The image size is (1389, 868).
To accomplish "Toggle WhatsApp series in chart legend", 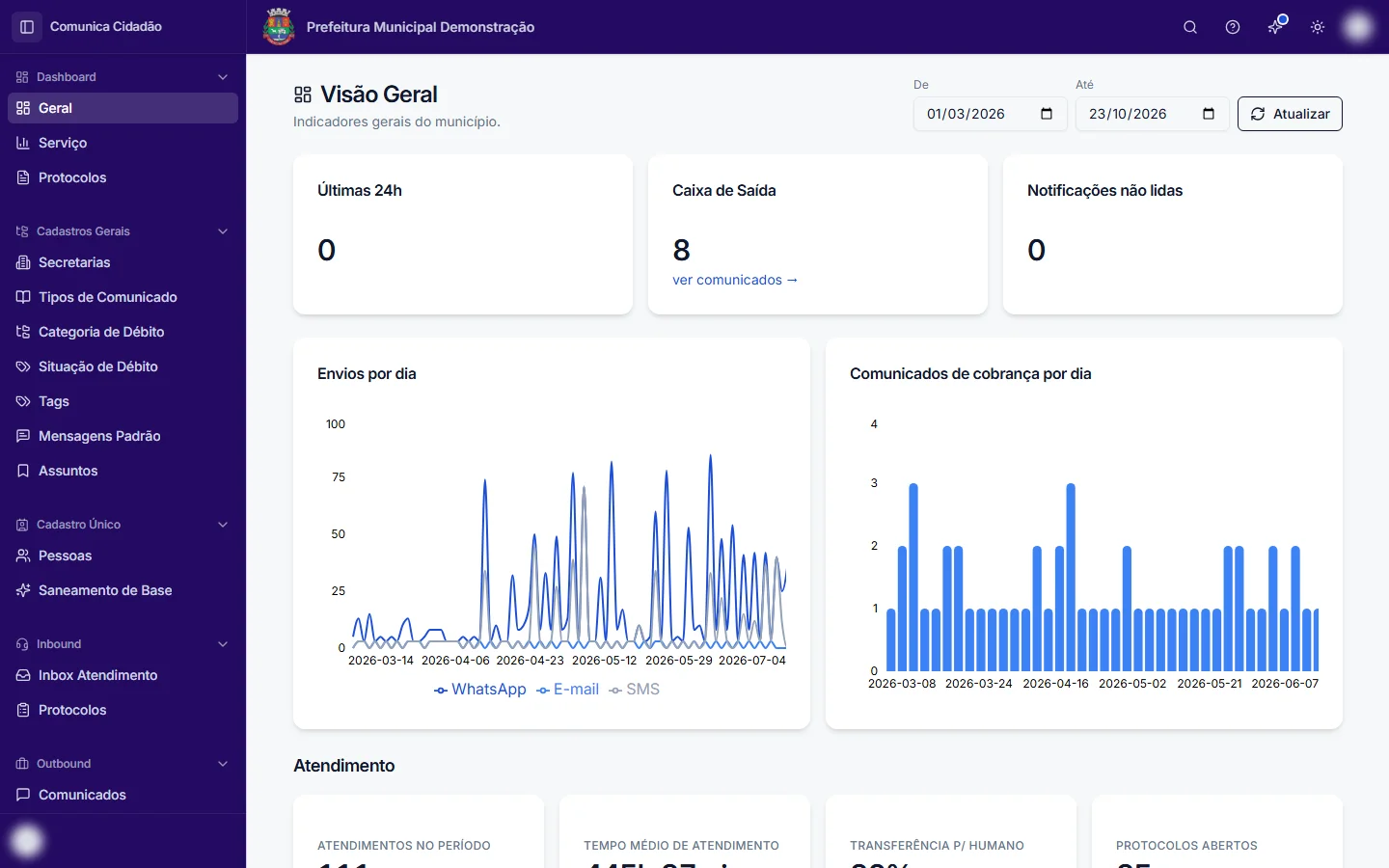I will [x=480, y=690].
